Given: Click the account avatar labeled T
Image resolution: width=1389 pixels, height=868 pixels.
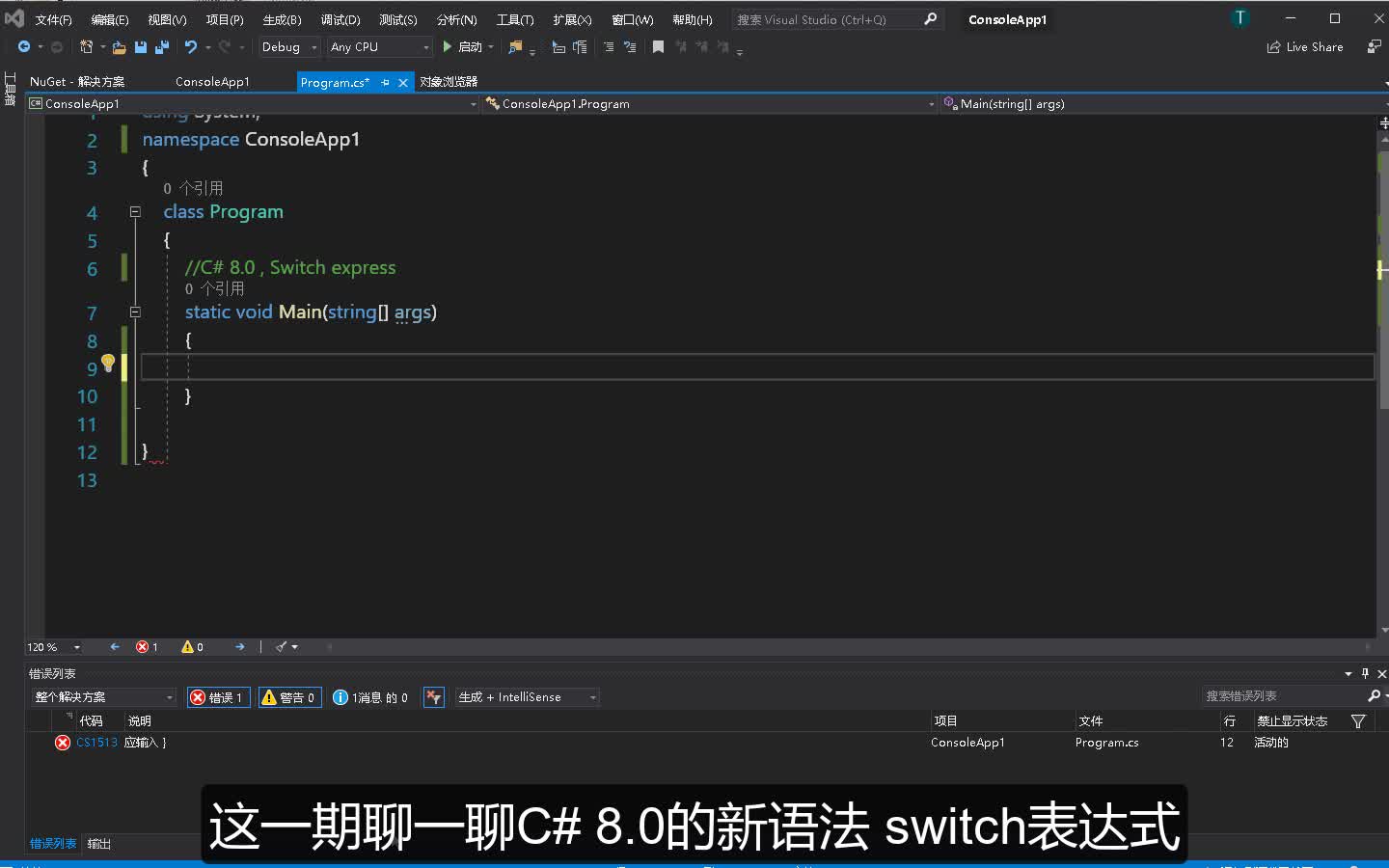Looking at the screenshot, I should 1240,18.
